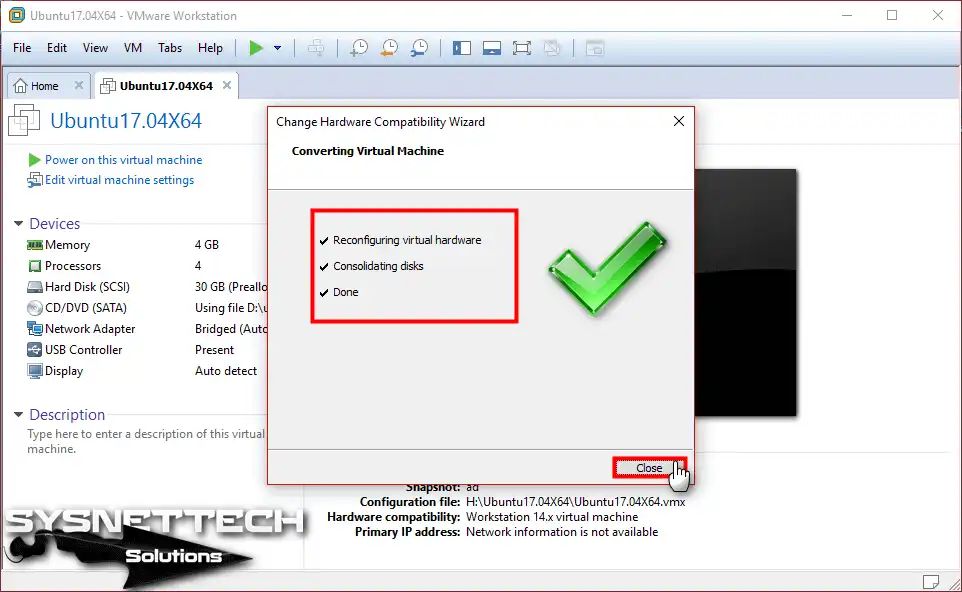
Task: Open the Help menu
Action: 210,48
